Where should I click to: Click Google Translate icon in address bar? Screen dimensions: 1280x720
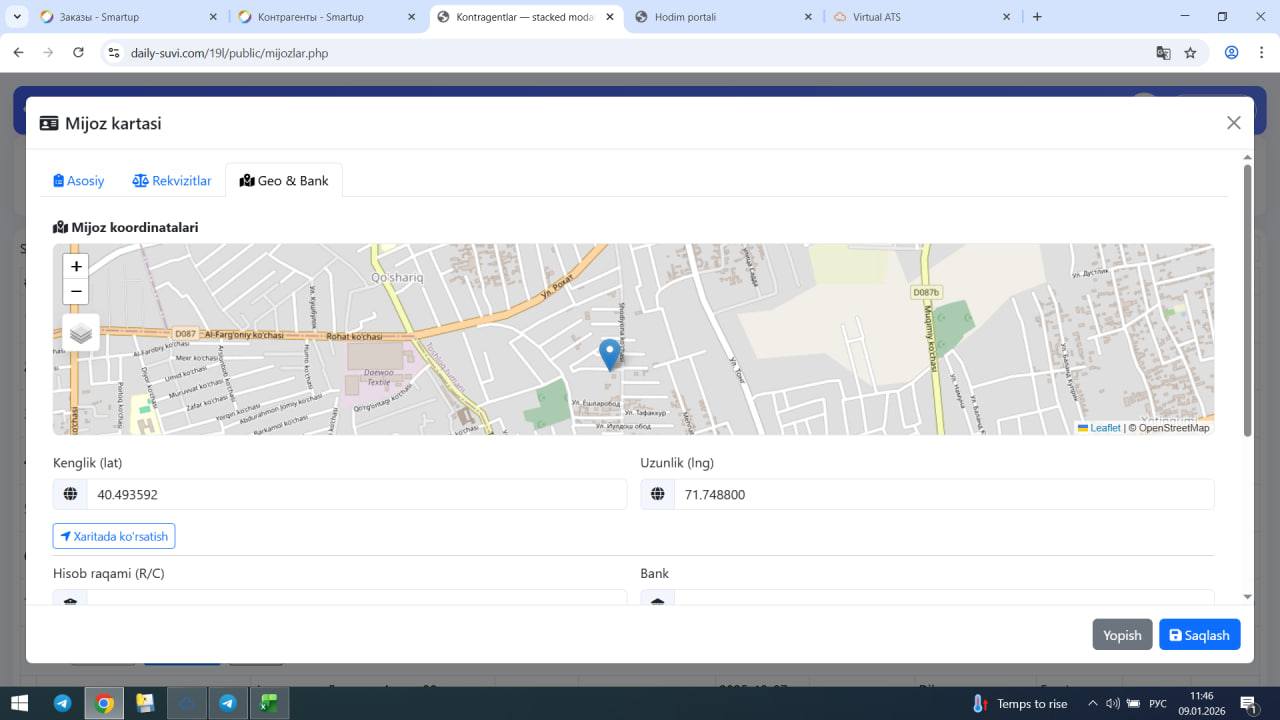(x=1163, y=53)
